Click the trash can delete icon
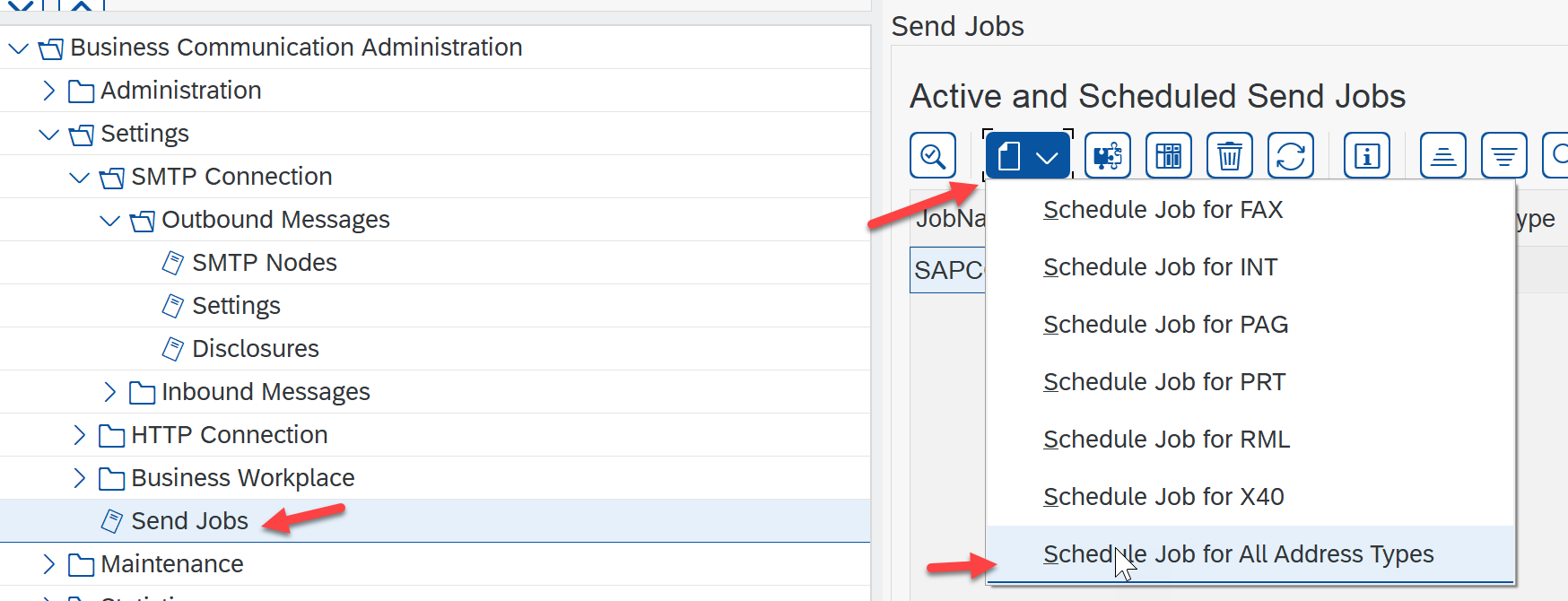Image resolution: width=1568 pixels, height=601 pixels. tap(1230, 156)
